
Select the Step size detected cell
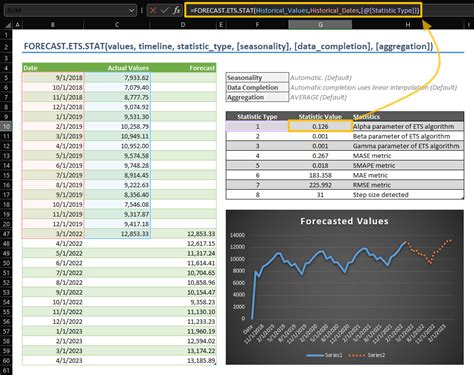click(408, 195)
